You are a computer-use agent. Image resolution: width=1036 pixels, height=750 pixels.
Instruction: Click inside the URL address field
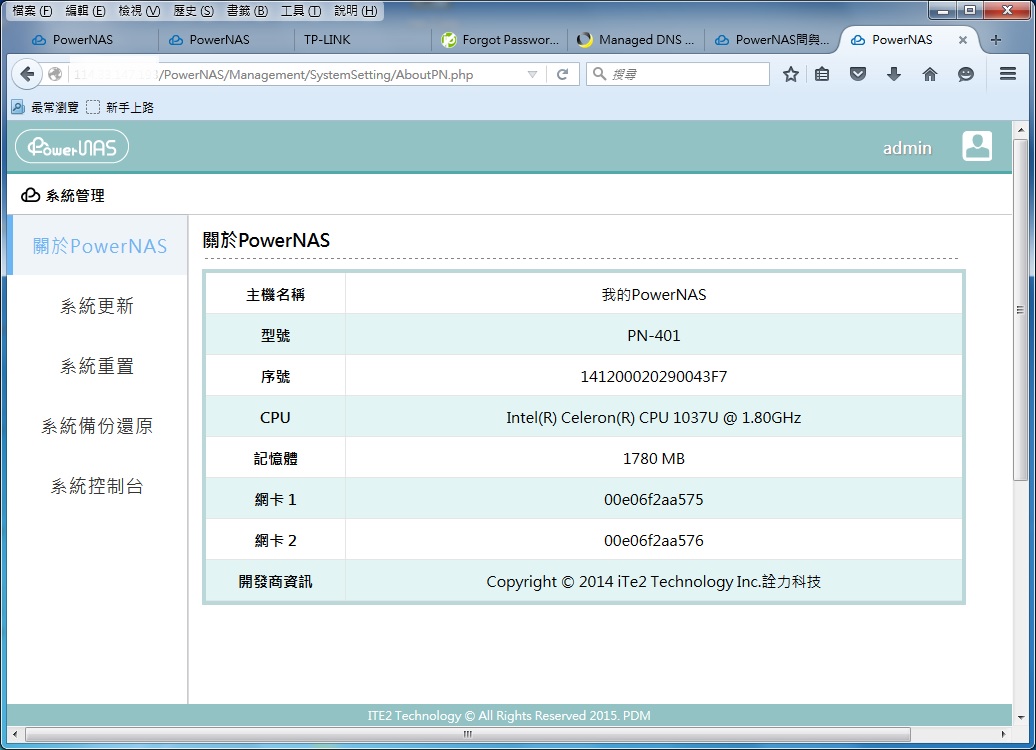tap(297, 74)
